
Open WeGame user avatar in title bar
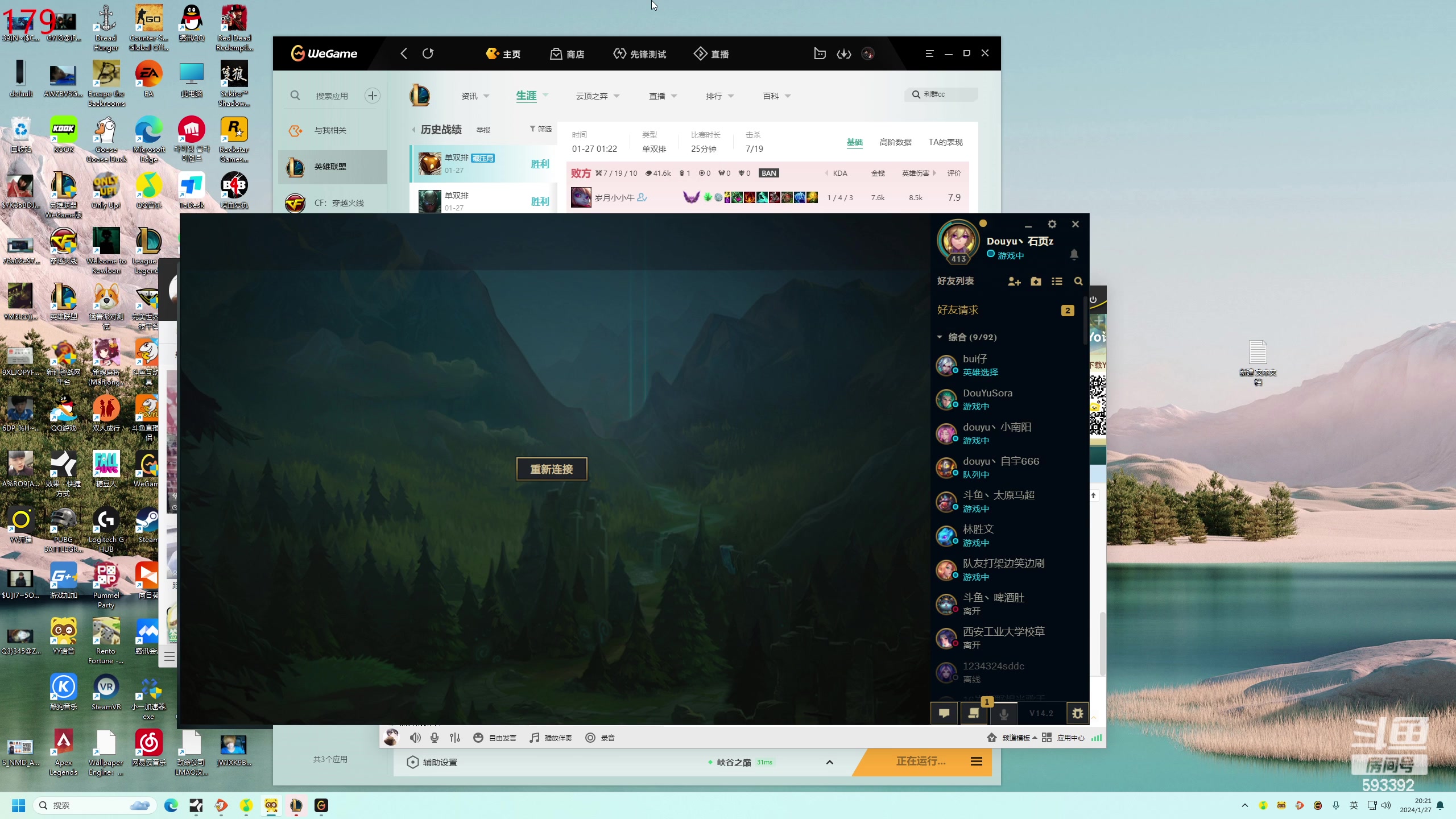[x=868, y=54]
